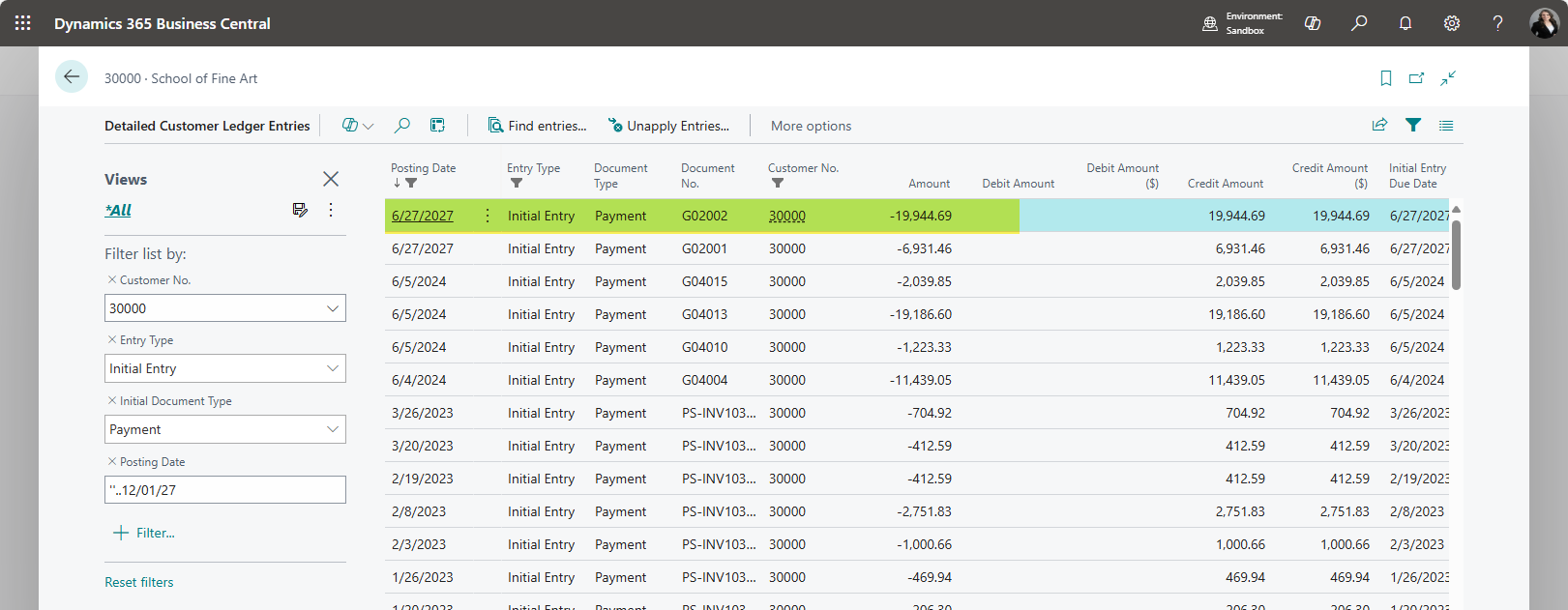Image resolution: width=1568 pixels, height=610 pixels.
Task: Click Debit Amount column header
Action: [x=1018, y=183]
